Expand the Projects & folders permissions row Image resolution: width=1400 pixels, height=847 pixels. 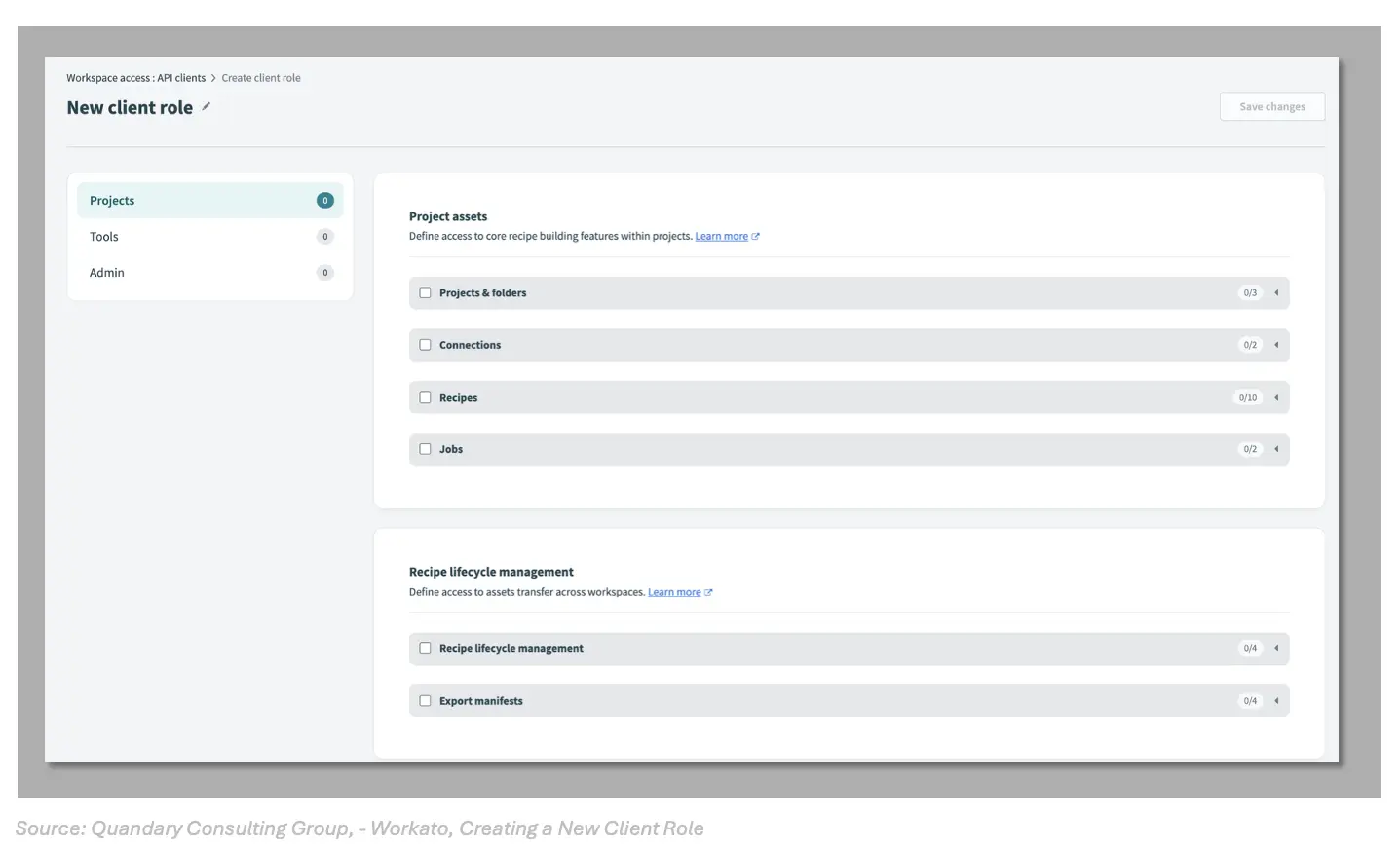[x=1276, y=292]
